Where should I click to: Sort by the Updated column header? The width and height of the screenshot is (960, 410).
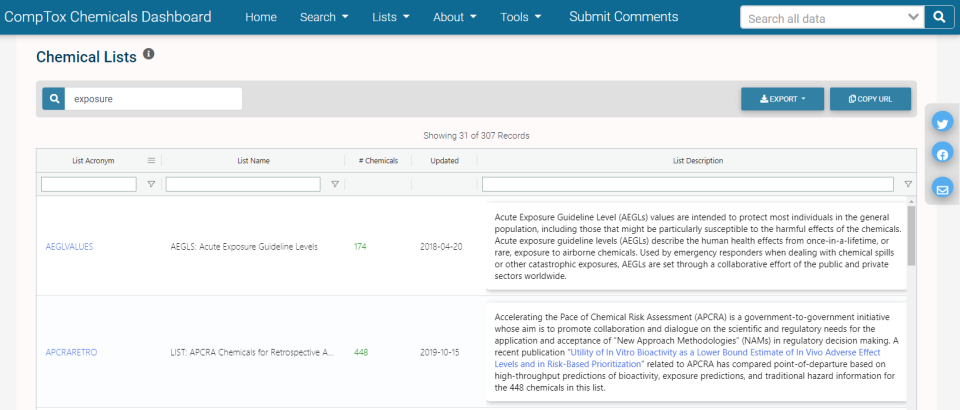444,161
